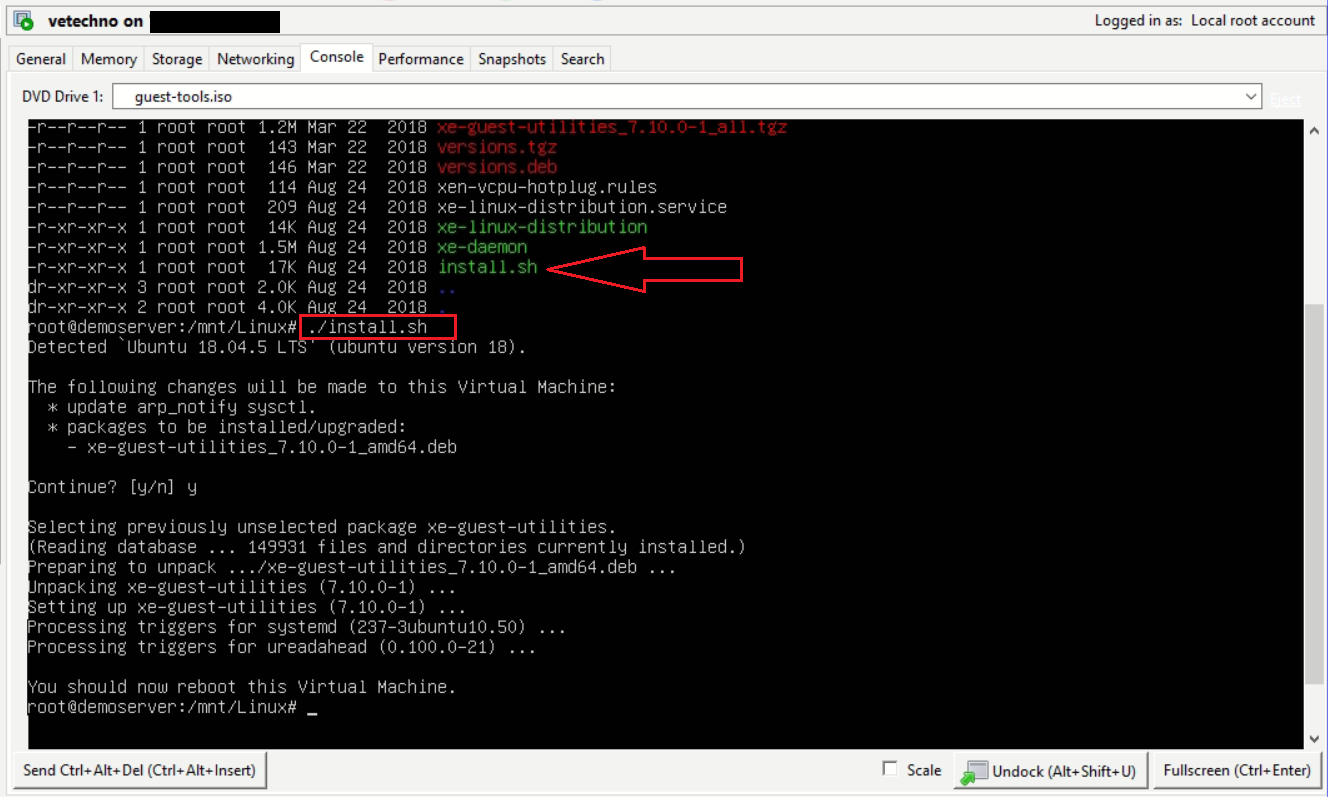Click the scrollbar down arrow
1328x797 pixels.
[1315, 738]
